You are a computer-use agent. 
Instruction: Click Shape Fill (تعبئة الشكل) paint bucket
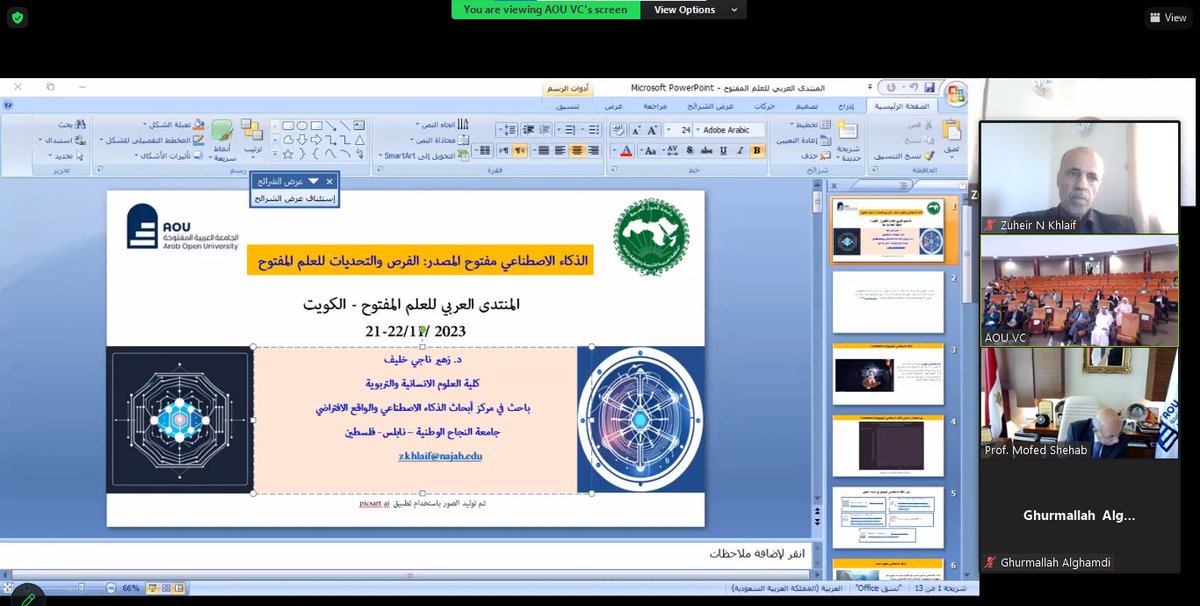(198, 125)
